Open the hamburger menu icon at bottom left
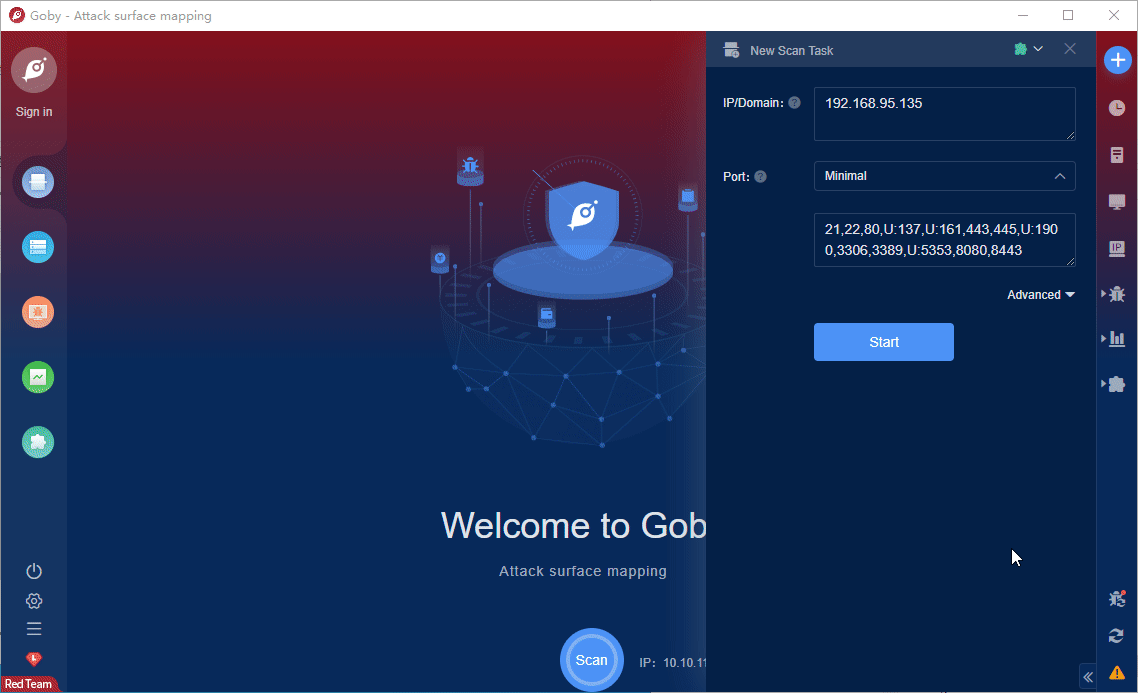Screen dimensions: 1138x693 click(34, 628)
